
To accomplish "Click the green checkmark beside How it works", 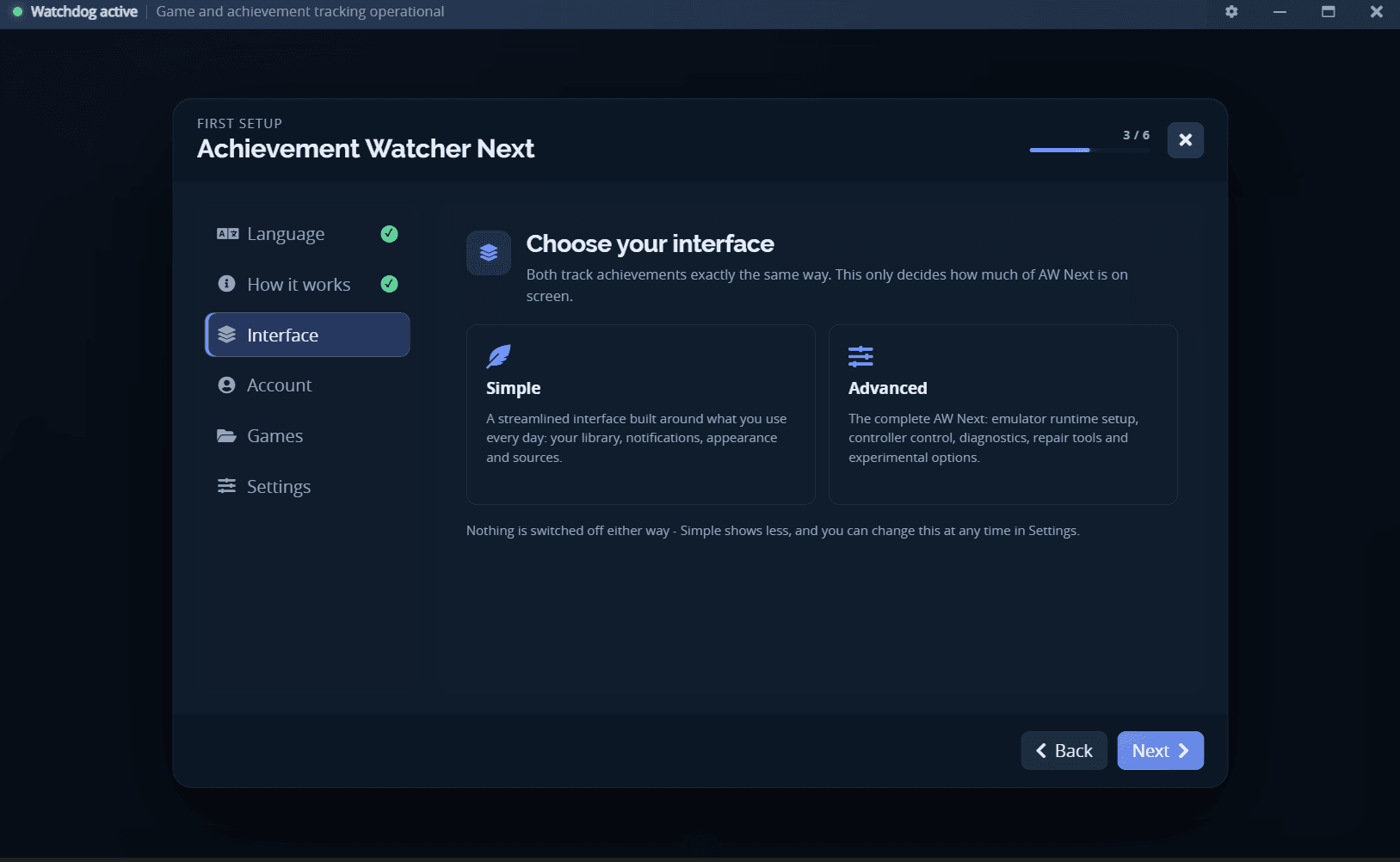I will (x=389, y=284).
